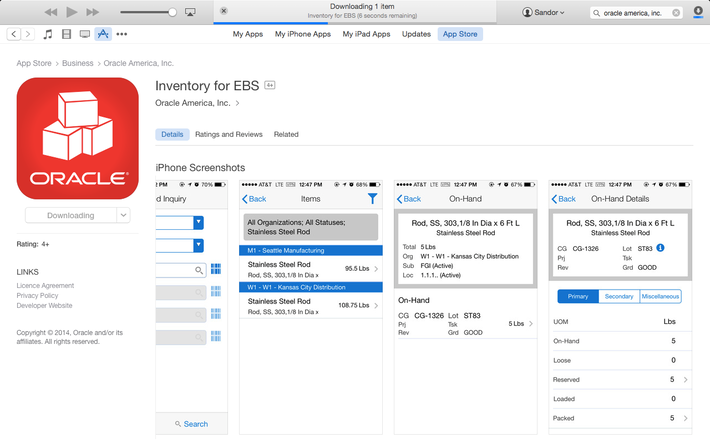Image resolution: width=710 pixels, height=443 pixels.
Task: Open the 108.75 Lbs Stainless Steel Rod row
Action: [x=311, y=305]
